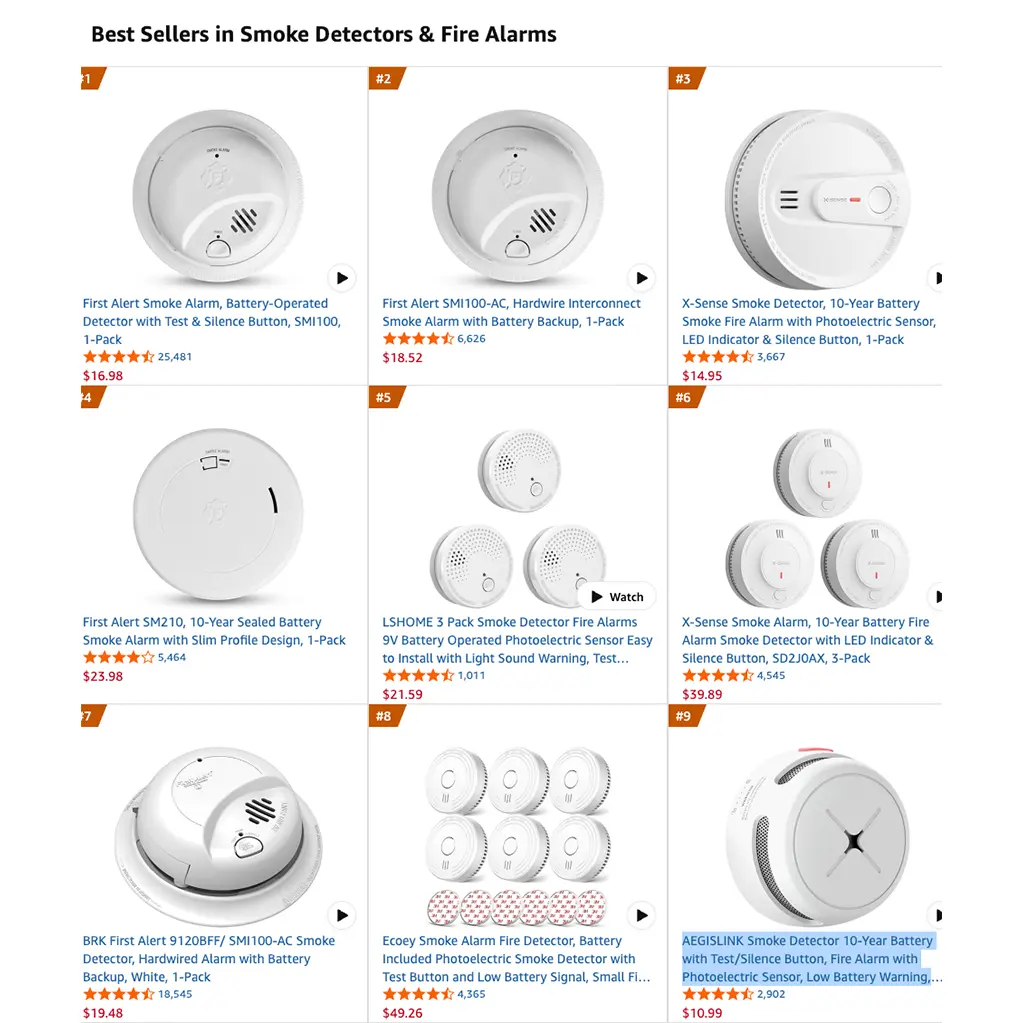
Task: Open the 18,545 reviews count link
Action: point(175,994)
